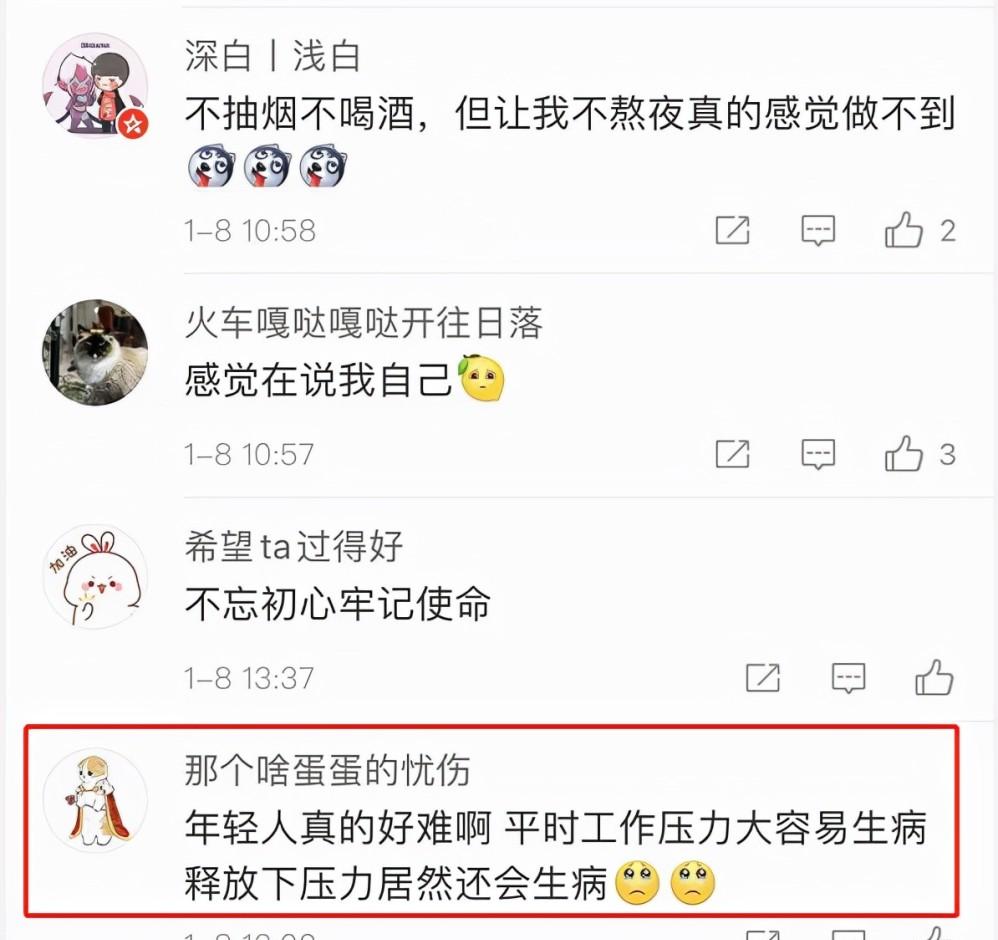Reply to 希望ta过得好's comment
Screen dimensions: 998x940
[848, 678]
